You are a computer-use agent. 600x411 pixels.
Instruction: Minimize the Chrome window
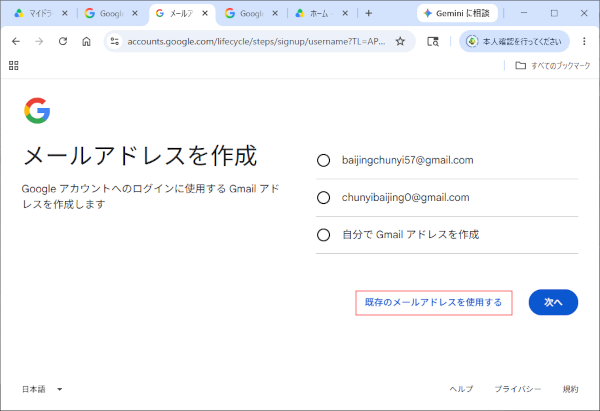pos(524,13)
